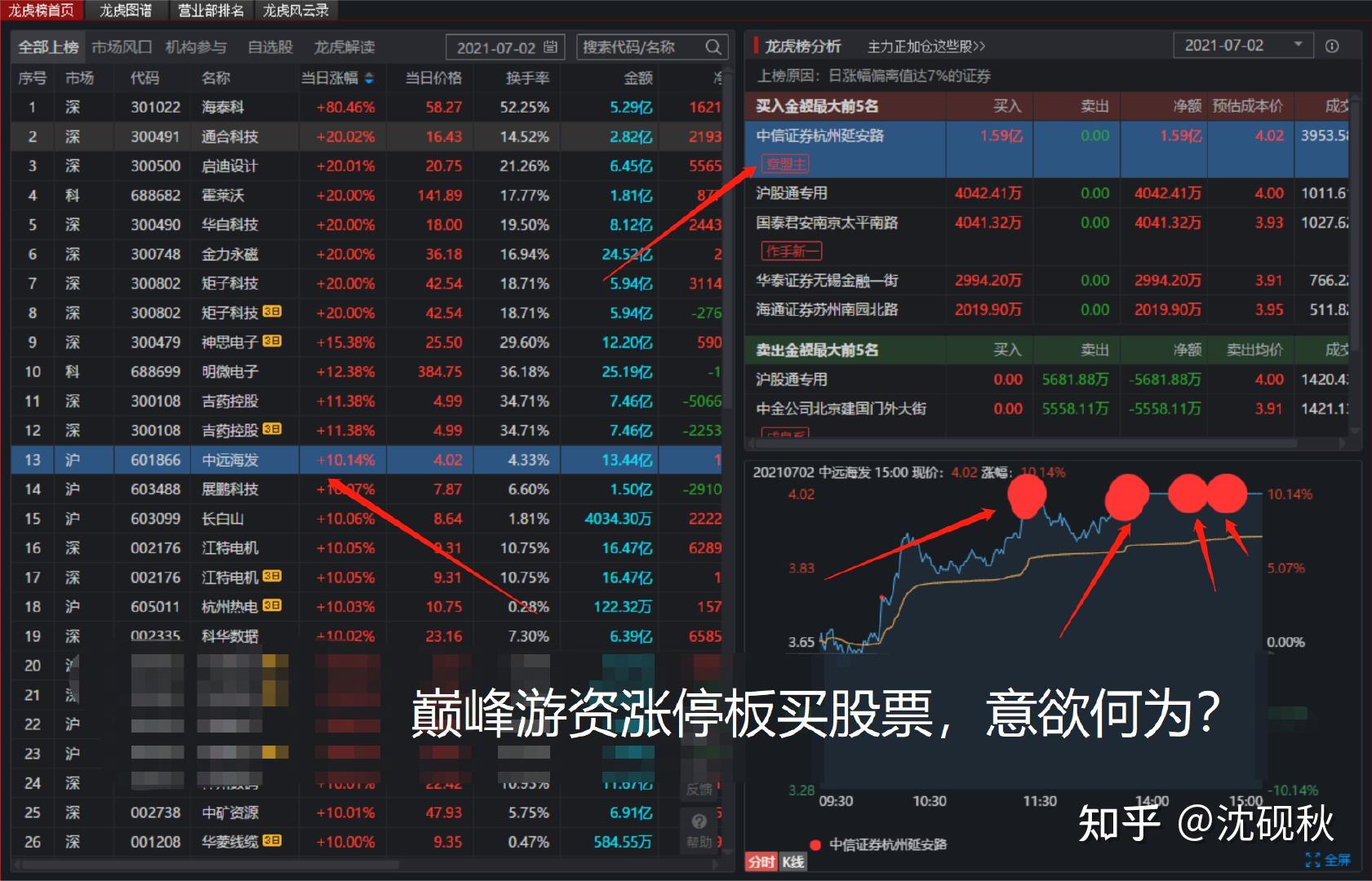Click the 3日 badge in row 8 矩子科技

(272, 312)
